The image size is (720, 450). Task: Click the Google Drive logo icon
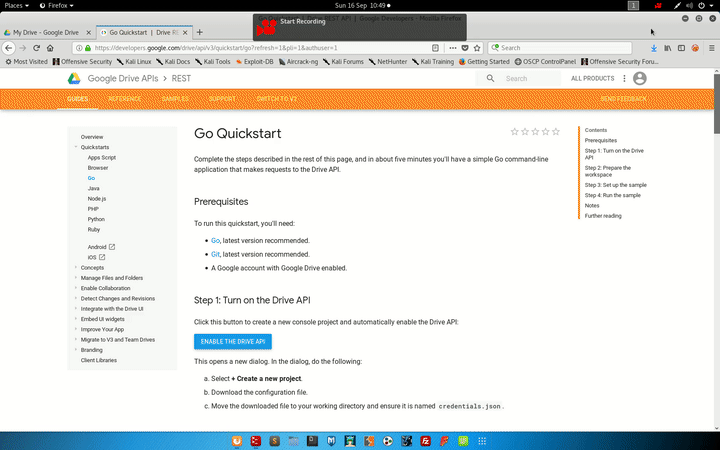pyautogui.click(x=74, y=78)
